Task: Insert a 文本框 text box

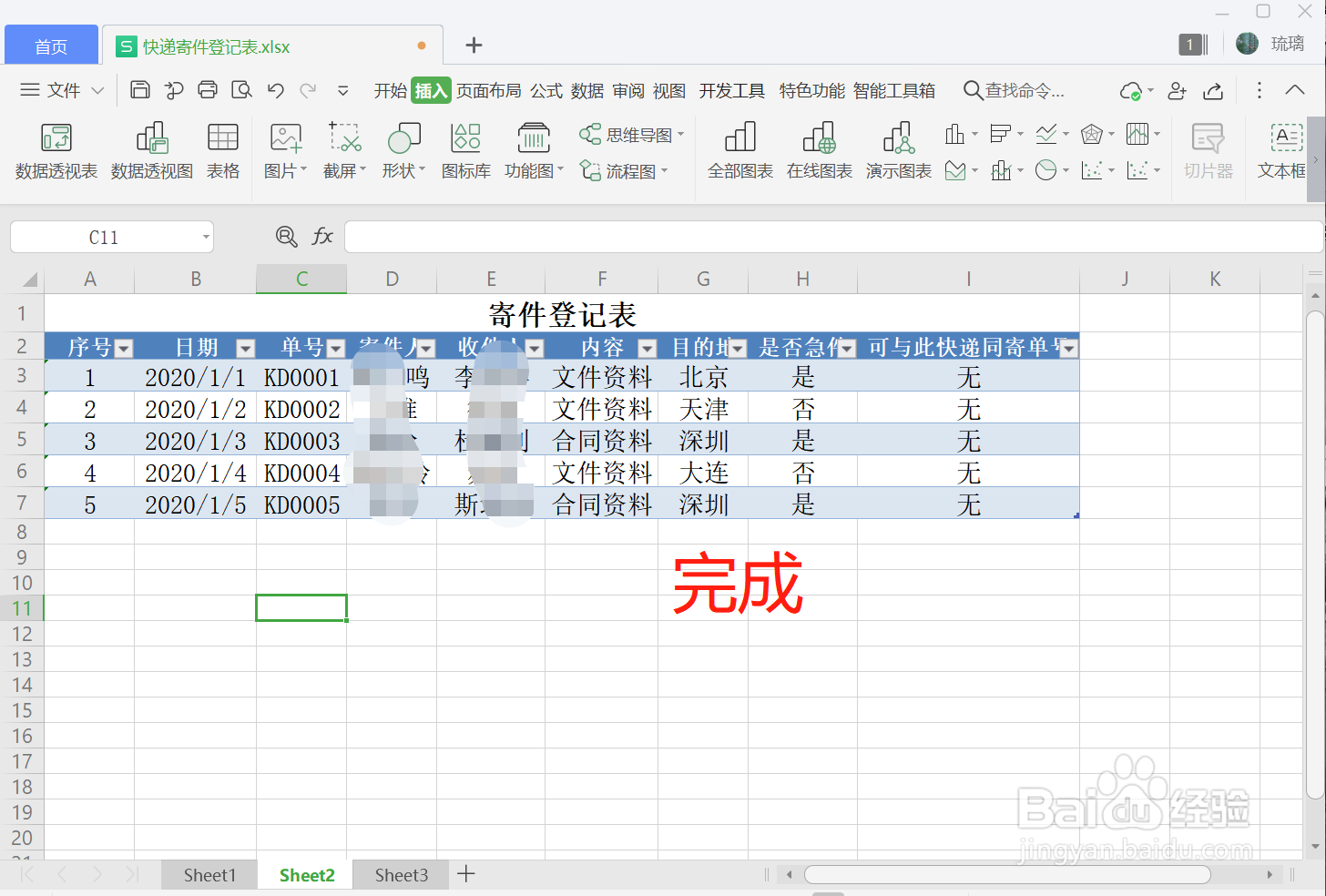Action: pyautogui.click(x=1286, y=151)
